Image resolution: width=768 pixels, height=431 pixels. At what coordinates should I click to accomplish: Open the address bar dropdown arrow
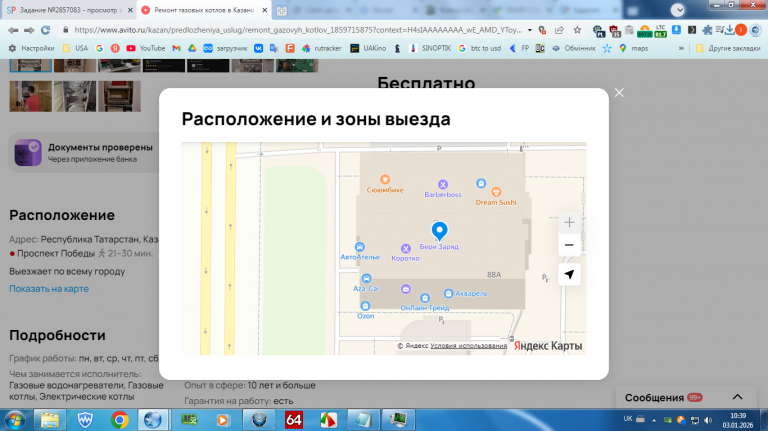[x=529, y=30]
